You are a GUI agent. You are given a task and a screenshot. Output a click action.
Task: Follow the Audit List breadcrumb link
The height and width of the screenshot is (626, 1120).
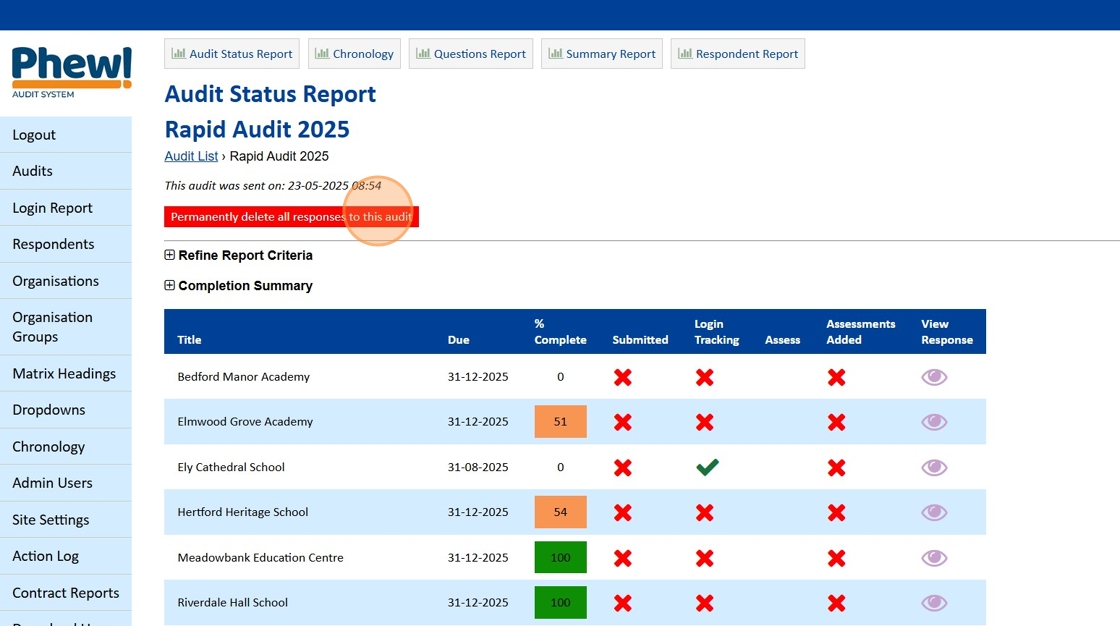[x=191, y=156]
